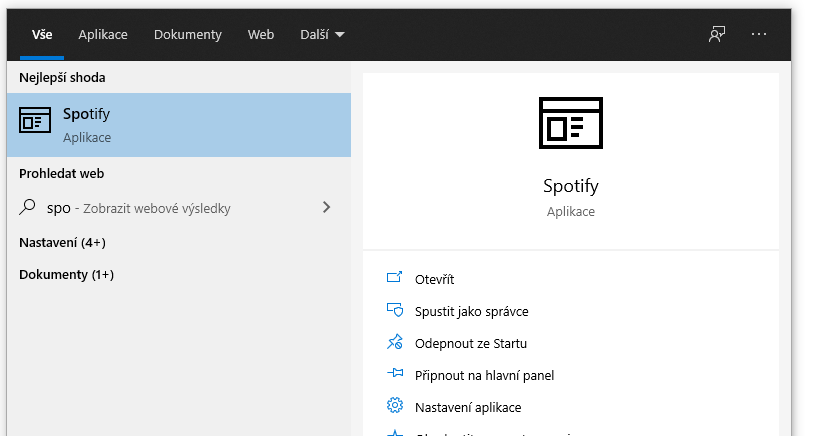Click the Připnout na hlavní panel pin icon

(394, 375)
